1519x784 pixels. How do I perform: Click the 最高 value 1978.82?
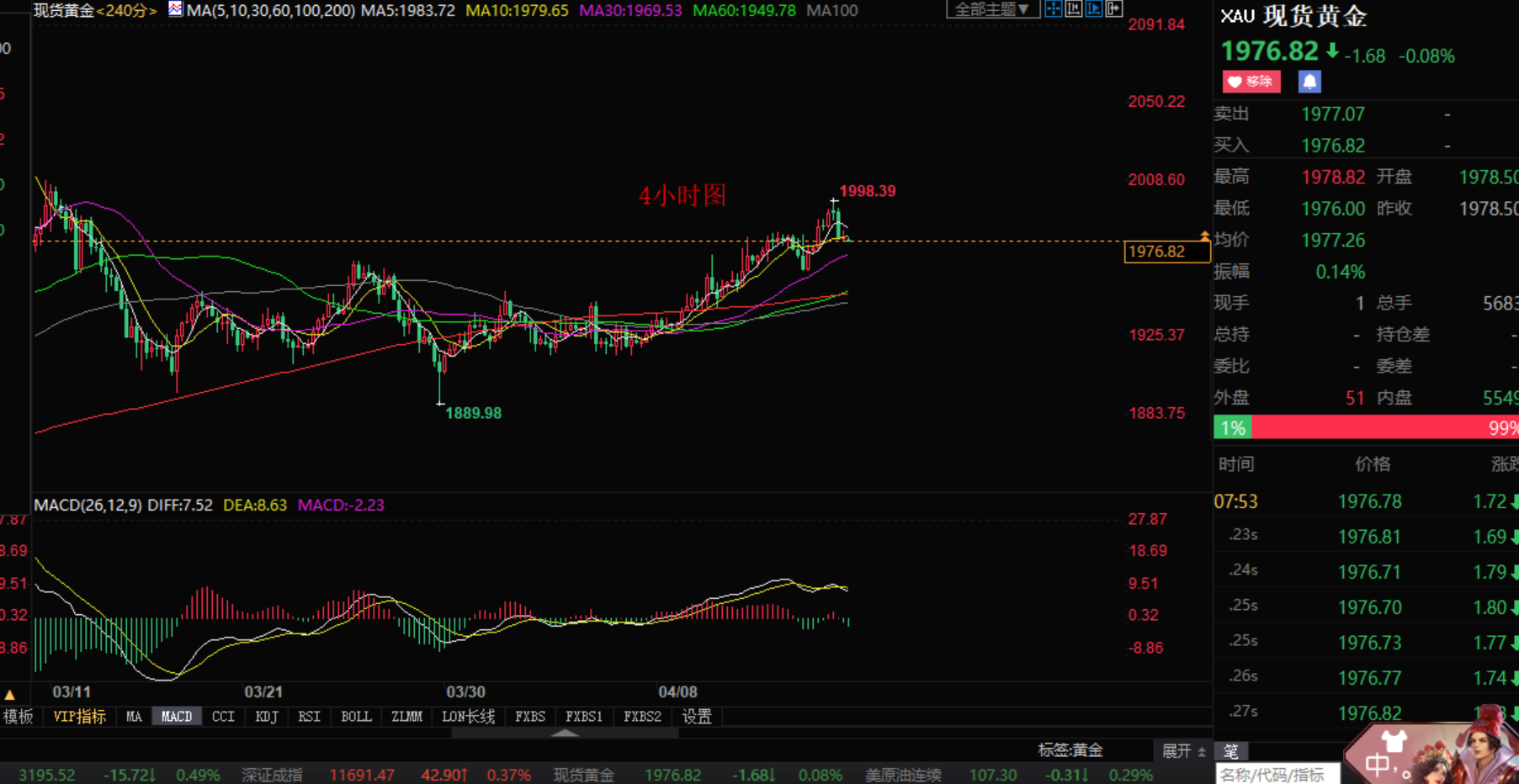tap(1333, 177)
